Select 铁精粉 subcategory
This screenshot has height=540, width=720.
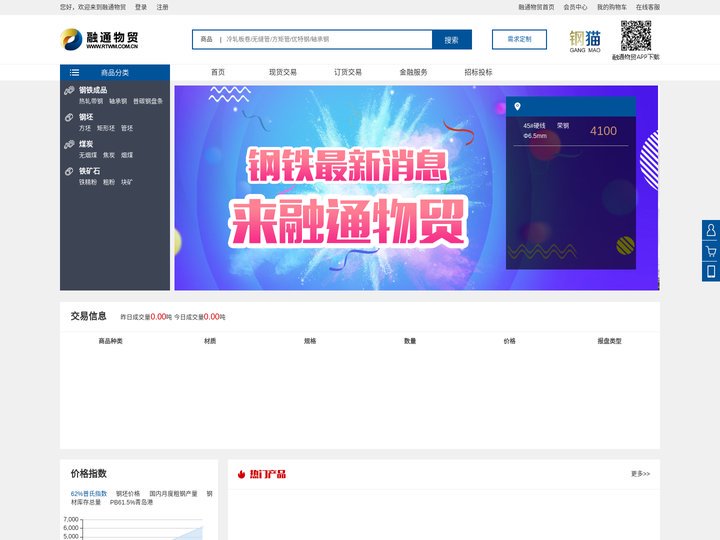(x=88, y=182)
